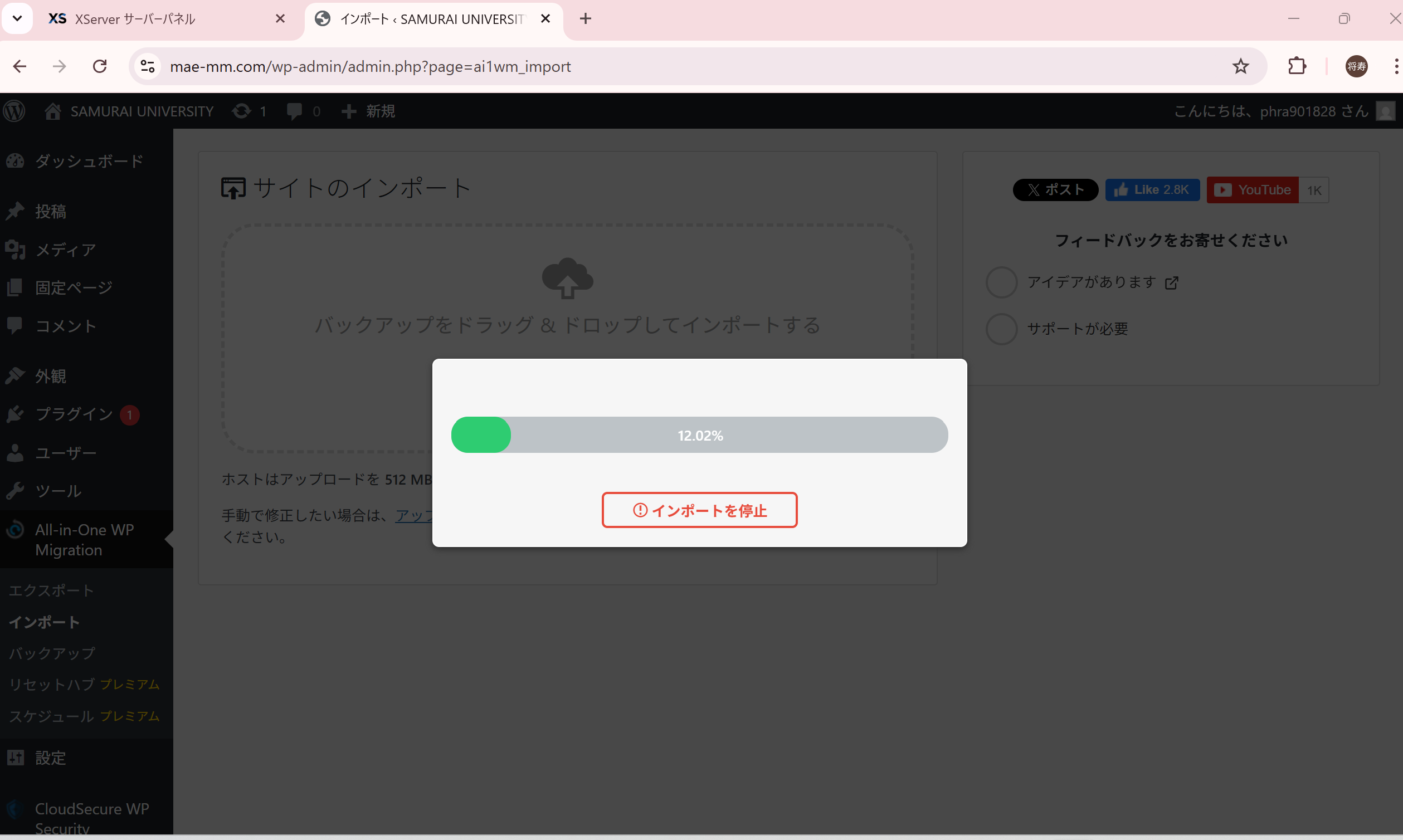1403x840 pixels.
Task: Click the browser back button
Action: [20, 66]
